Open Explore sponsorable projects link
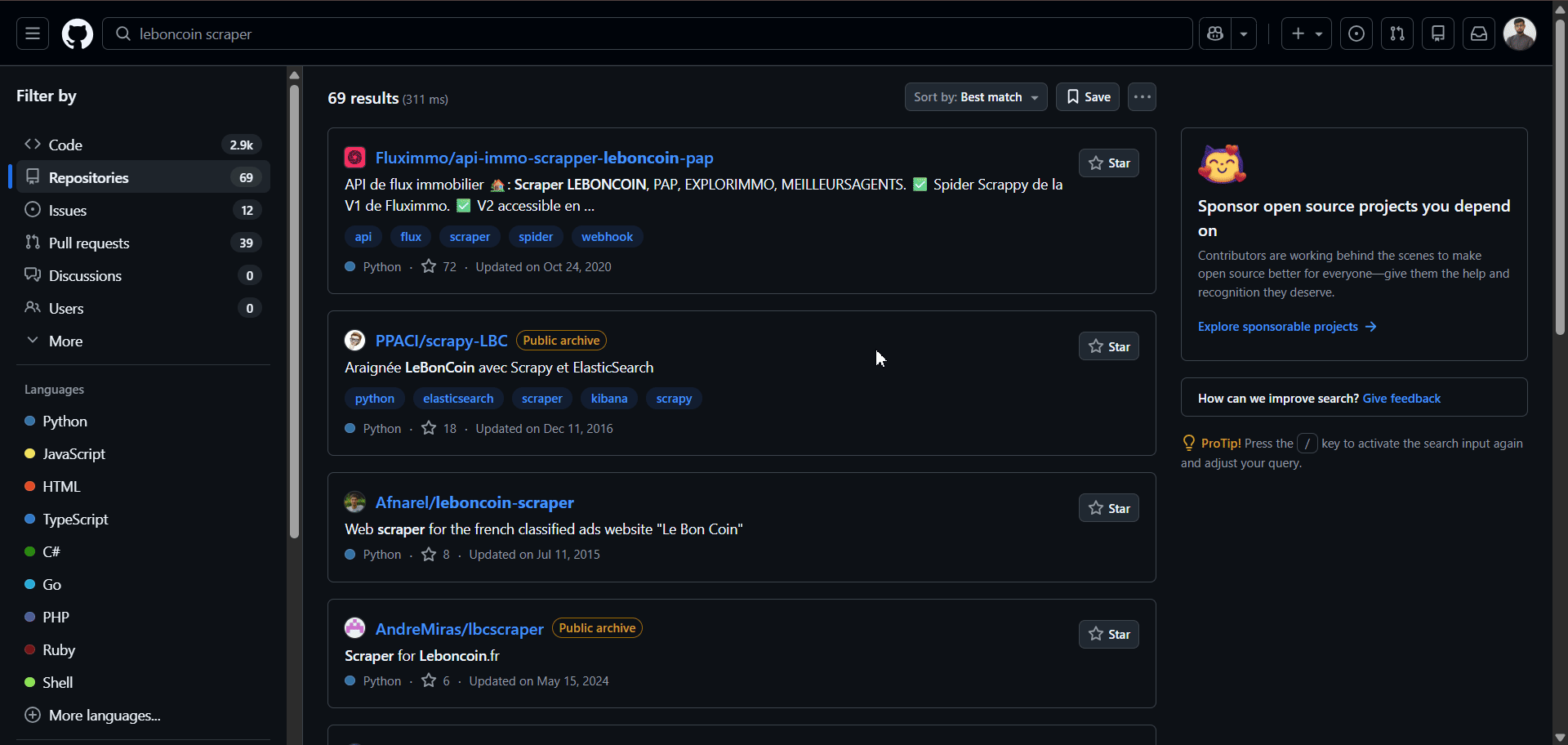Image resolution: width=1568 pixels, height=745 pixels. click(1287, 327)
